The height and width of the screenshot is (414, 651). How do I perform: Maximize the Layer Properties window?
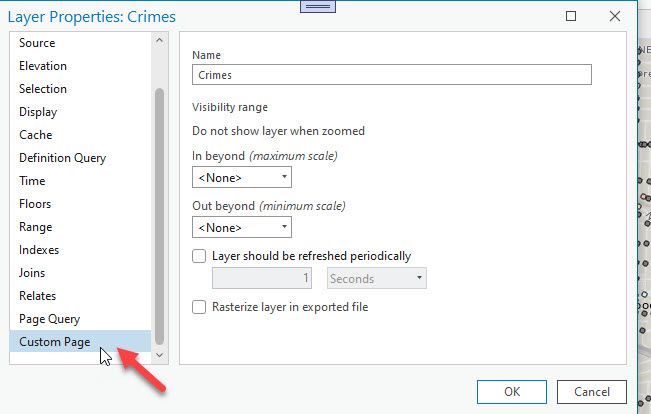tap(571, 17)
